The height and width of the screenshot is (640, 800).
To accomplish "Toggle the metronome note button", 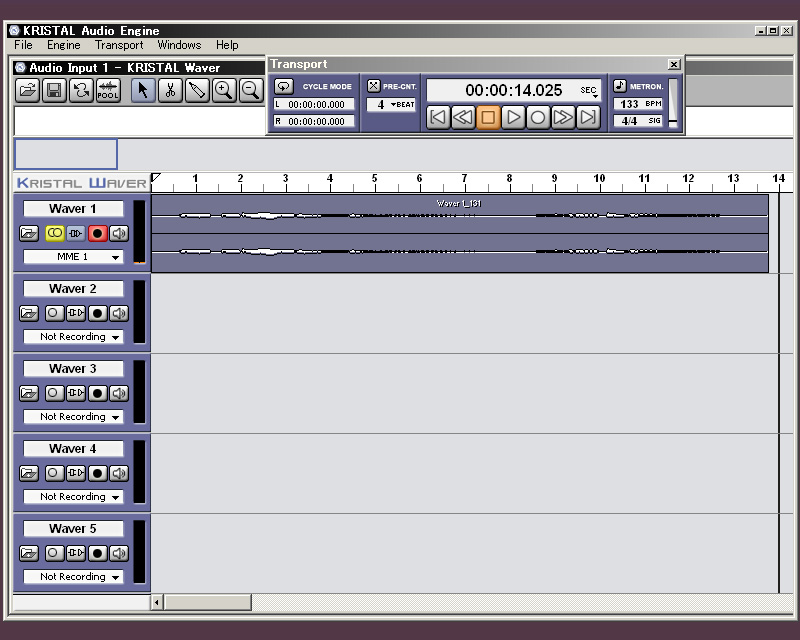I will click(620, 86).
